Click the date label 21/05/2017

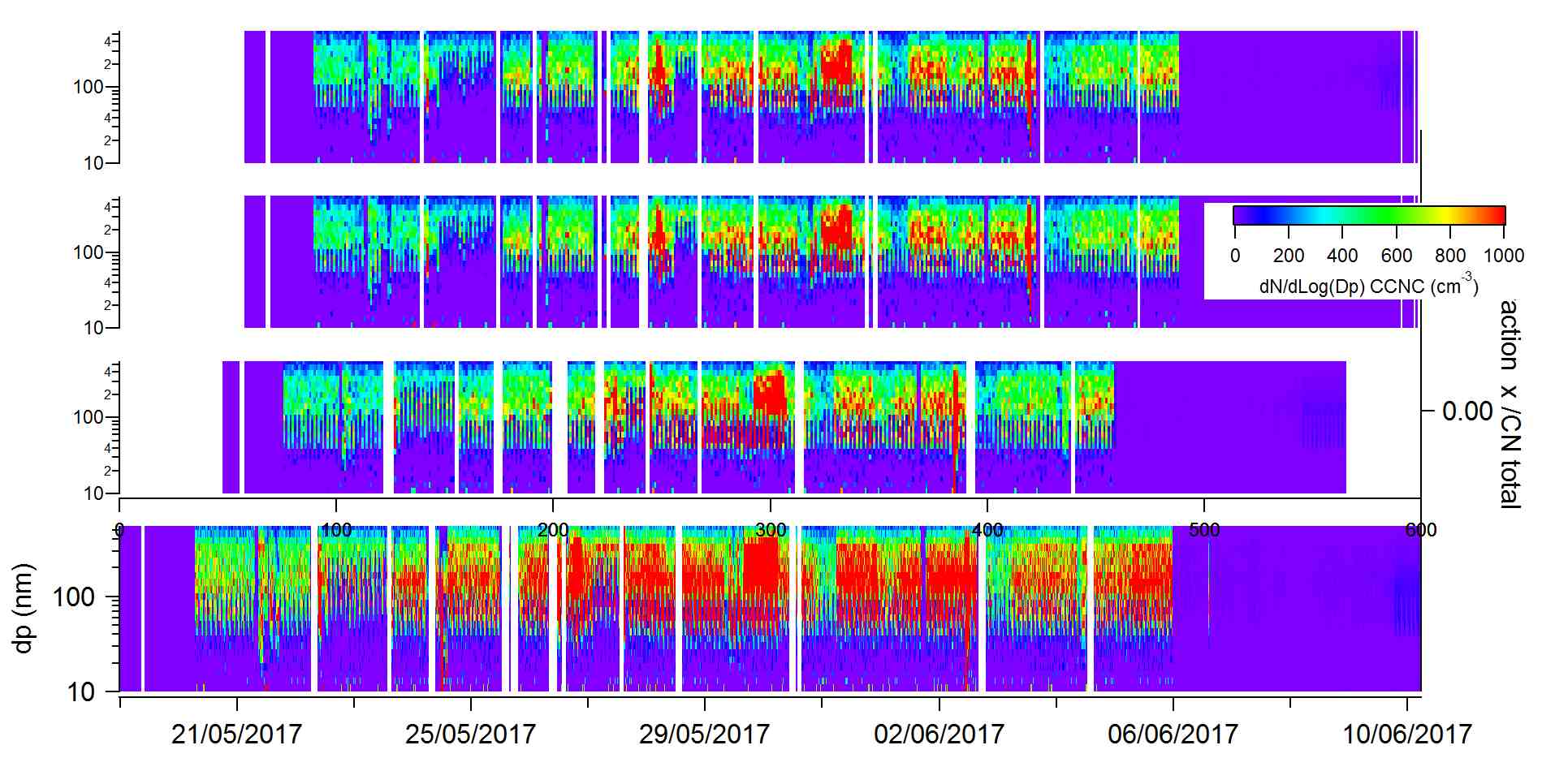236,734
